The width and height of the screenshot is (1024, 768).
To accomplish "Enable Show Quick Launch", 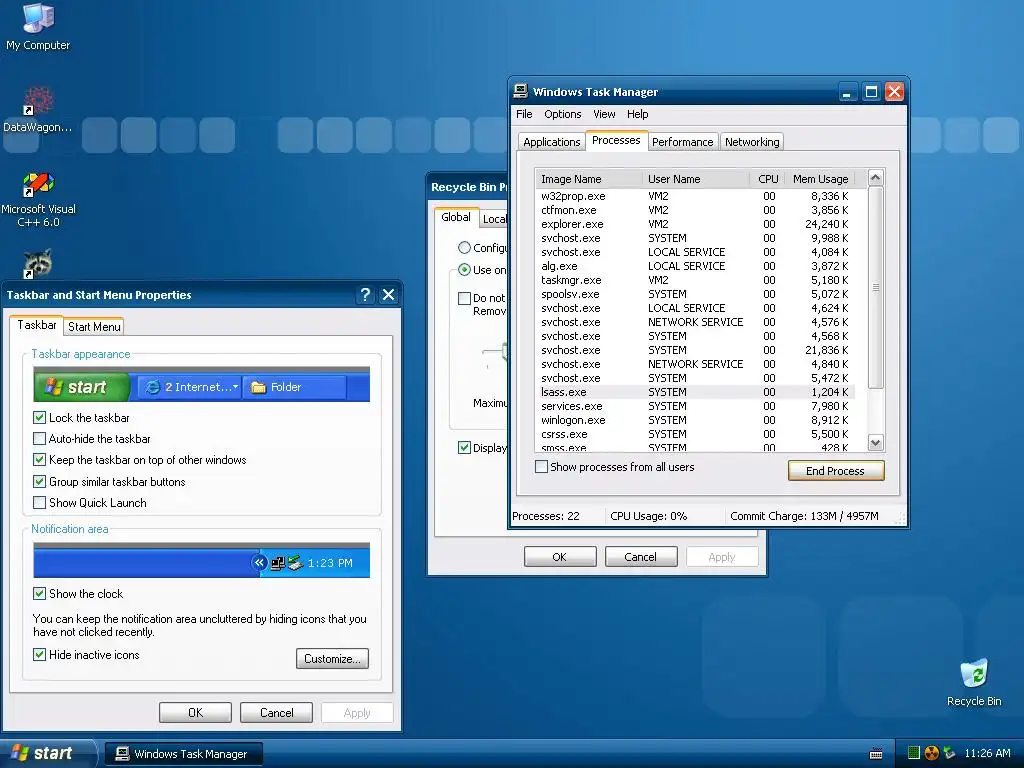I will point(39,503).
